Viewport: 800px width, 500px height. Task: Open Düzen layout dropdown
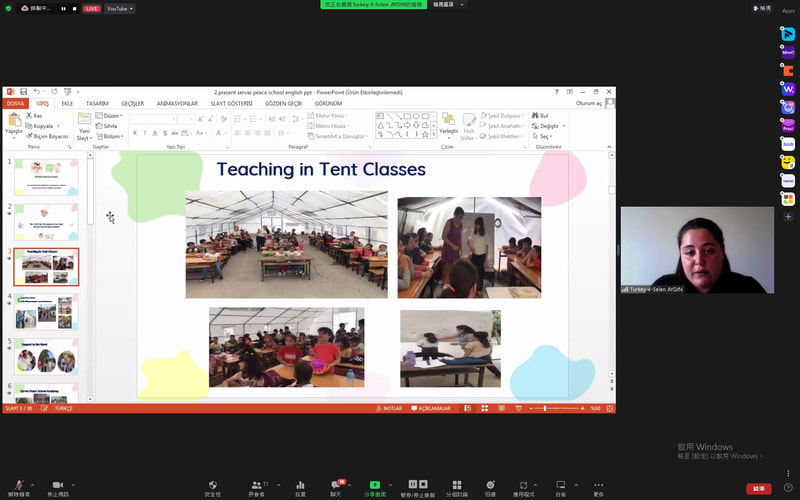pyautogui.click(x=110, y=116)
